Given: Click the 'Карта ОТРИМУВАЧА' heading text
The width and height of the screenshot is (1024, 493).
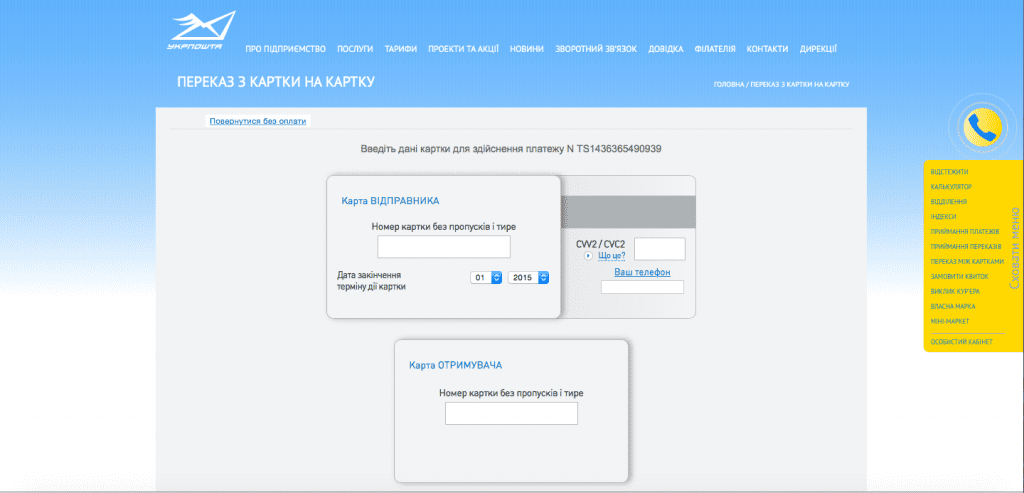Looking at the screenshot, I should [x=455, y=365].
